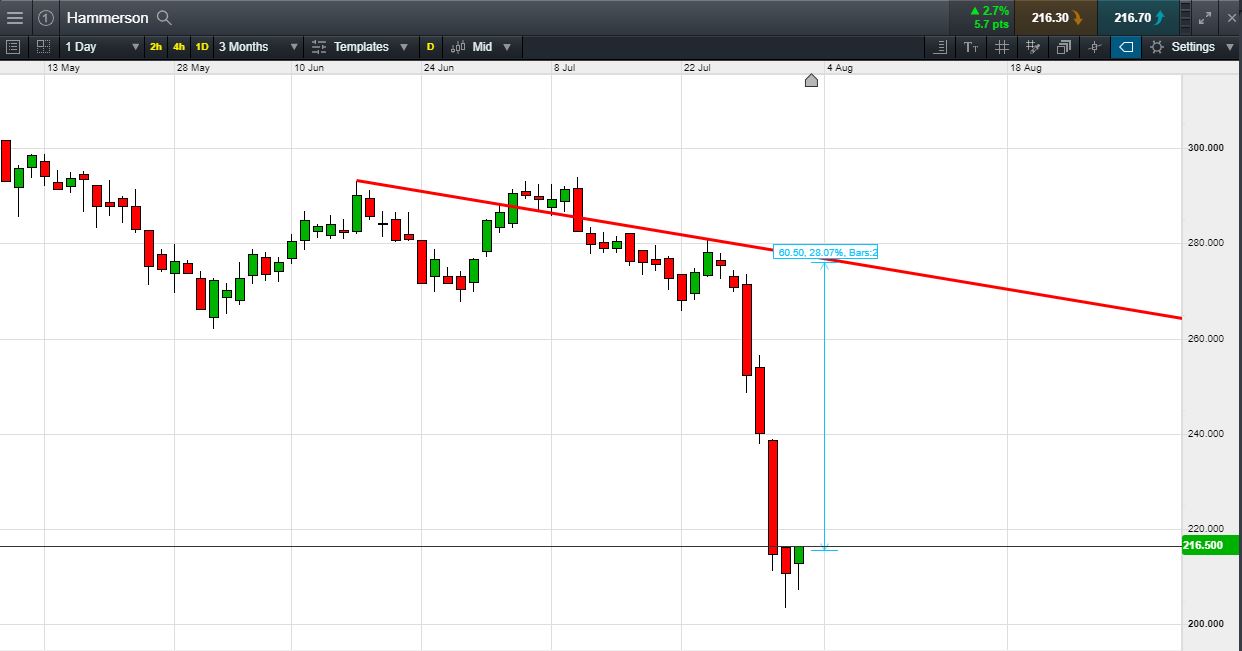Select the 2h timeframe shortcut
The height and width of the screenshot is (651, 1242).
156,47
